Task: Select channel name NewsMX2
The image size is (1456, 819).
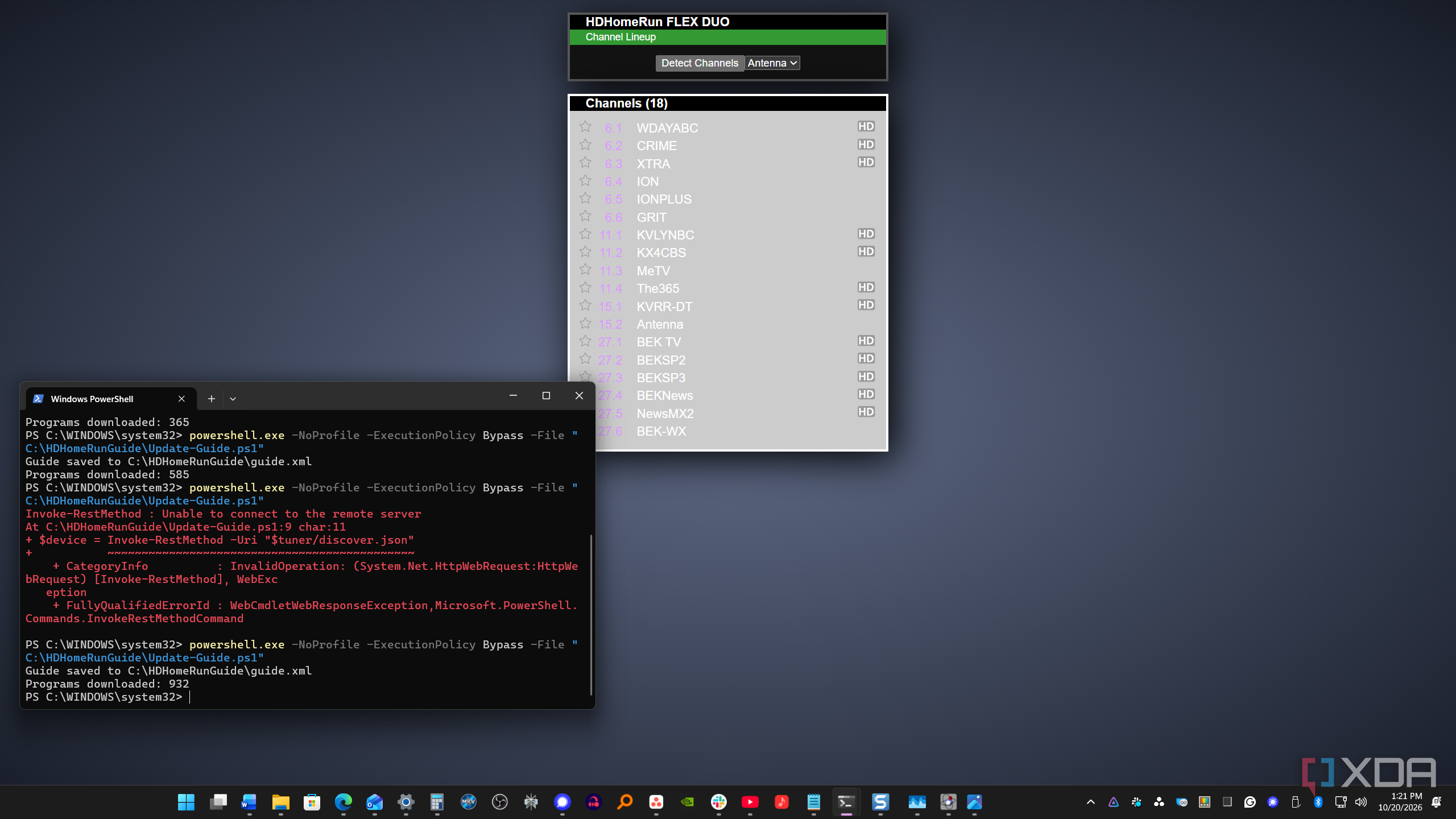Action: pos(665,413)
